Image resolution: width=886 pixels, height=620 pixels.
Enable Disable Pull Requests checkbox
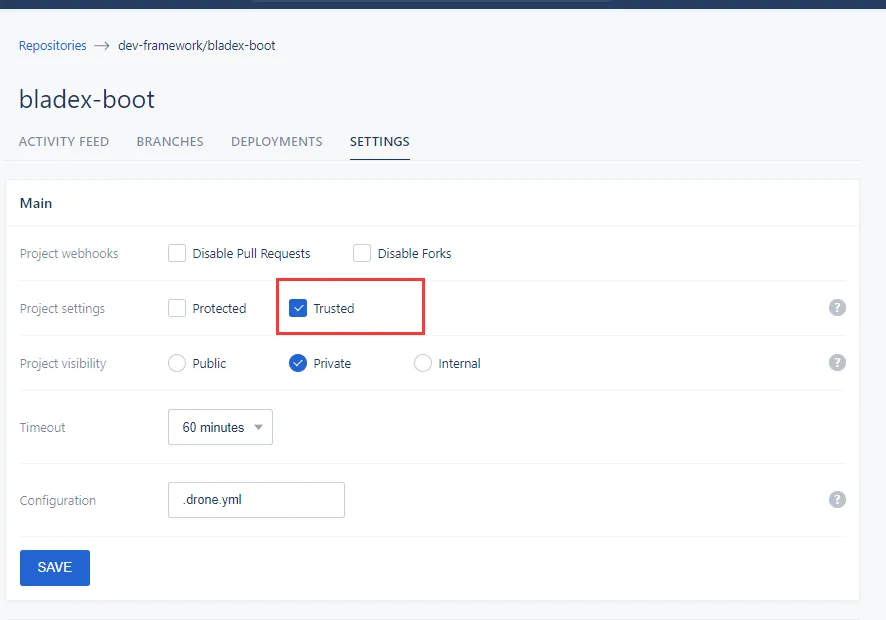tap(177, 253)
